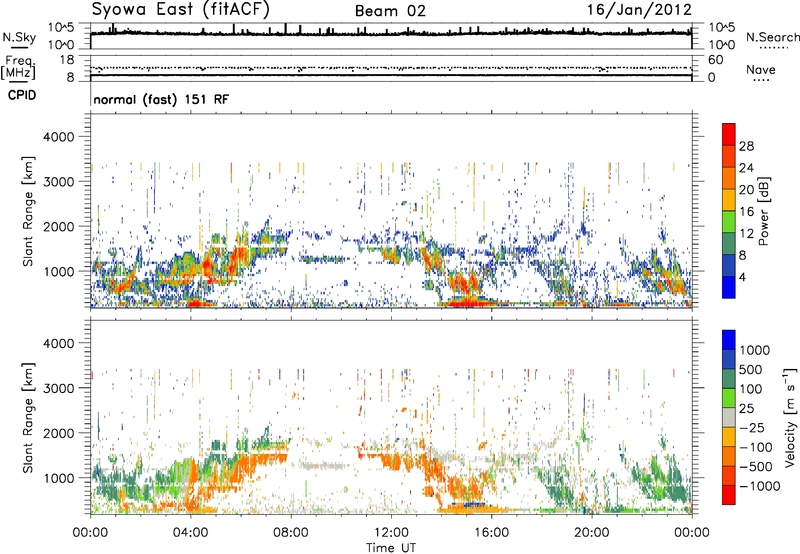Click the 'Velocity [m s-1]' color bar title
The image size is (800, 554).
pyautogui.click(x=790, y=417)
